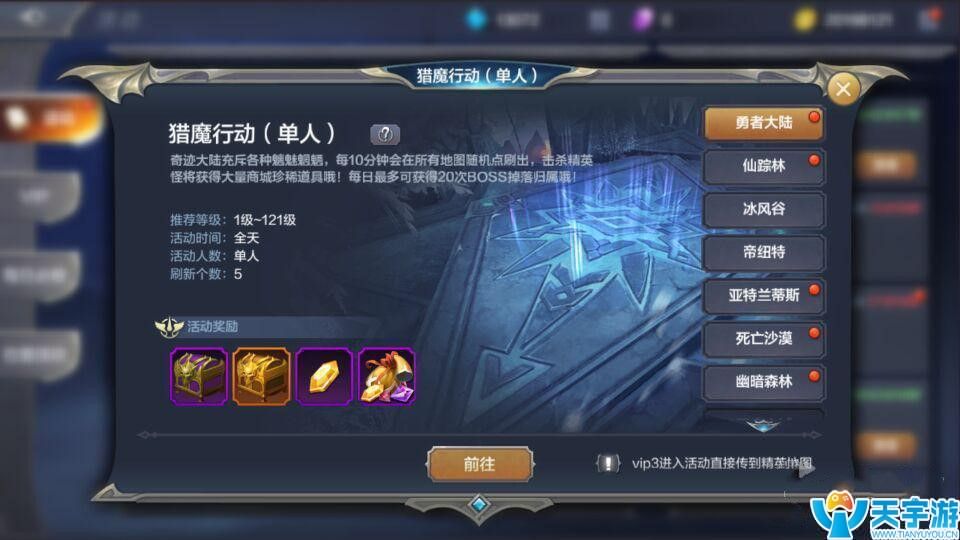This screenshot has width=960, height=540.
Task: Click the question mark help icon
Action: [384, 134]
